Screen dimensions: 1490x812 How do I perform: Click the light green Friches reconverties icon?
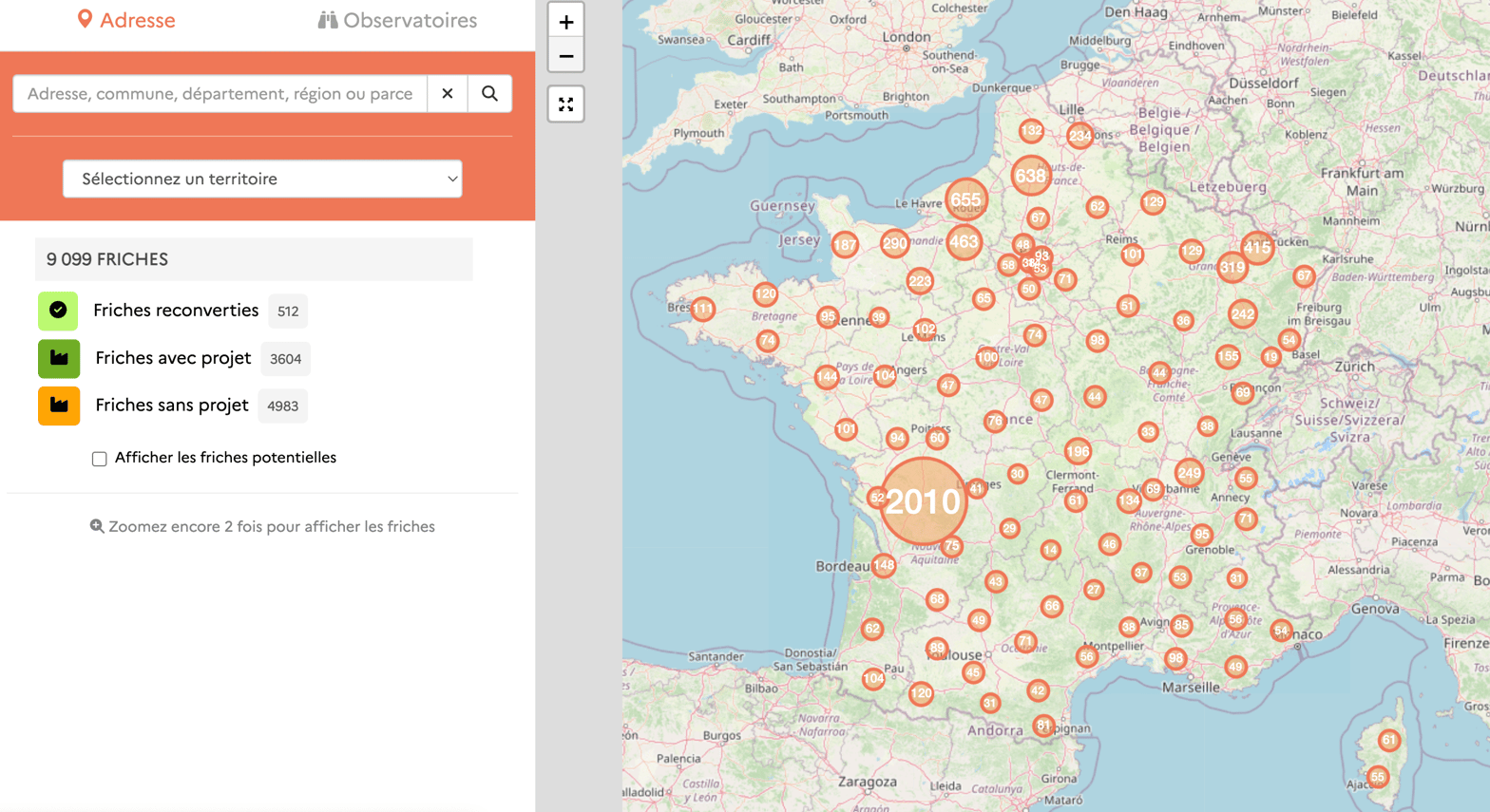pos(58,311)
